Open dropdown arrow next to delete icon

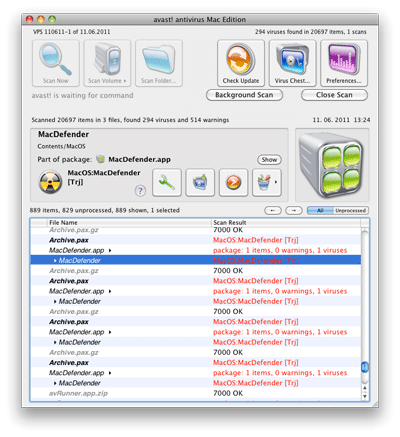click(277, 182)
